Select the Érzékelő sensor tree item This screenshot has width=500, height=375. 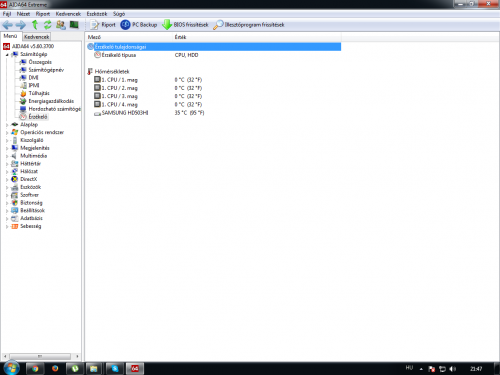(33, 117)
